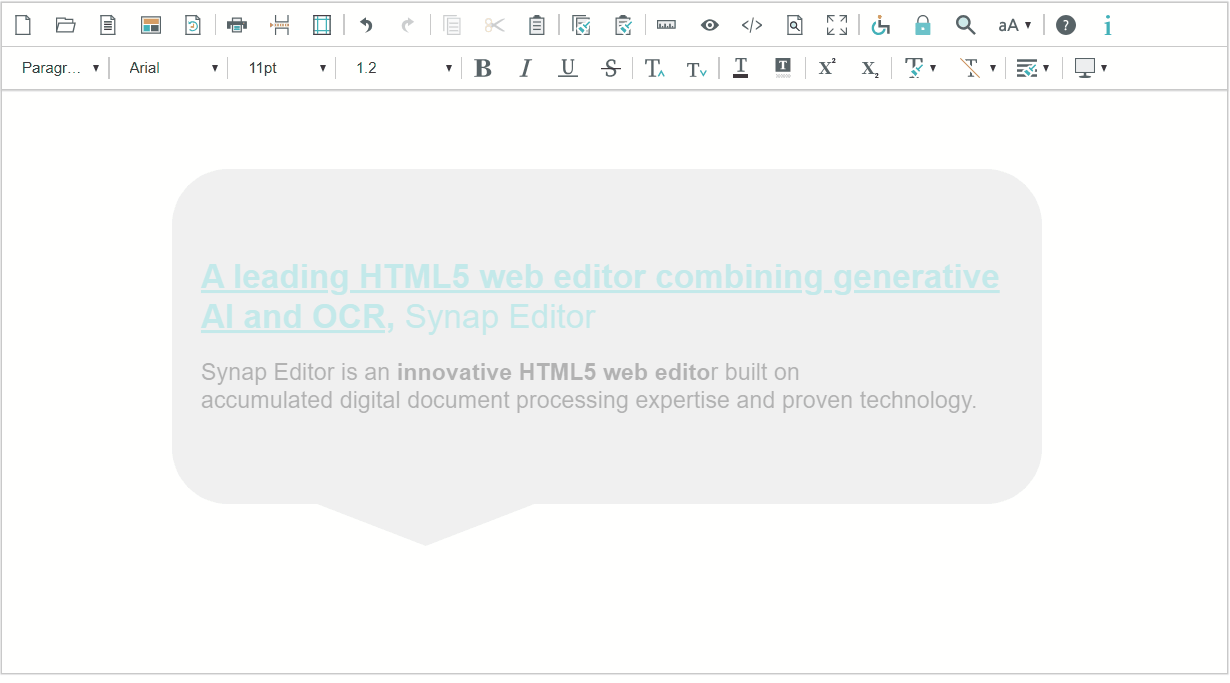This screenshot has width=1230, height=683.
Task: Toggle bold formatting
Action: [483, 68]
